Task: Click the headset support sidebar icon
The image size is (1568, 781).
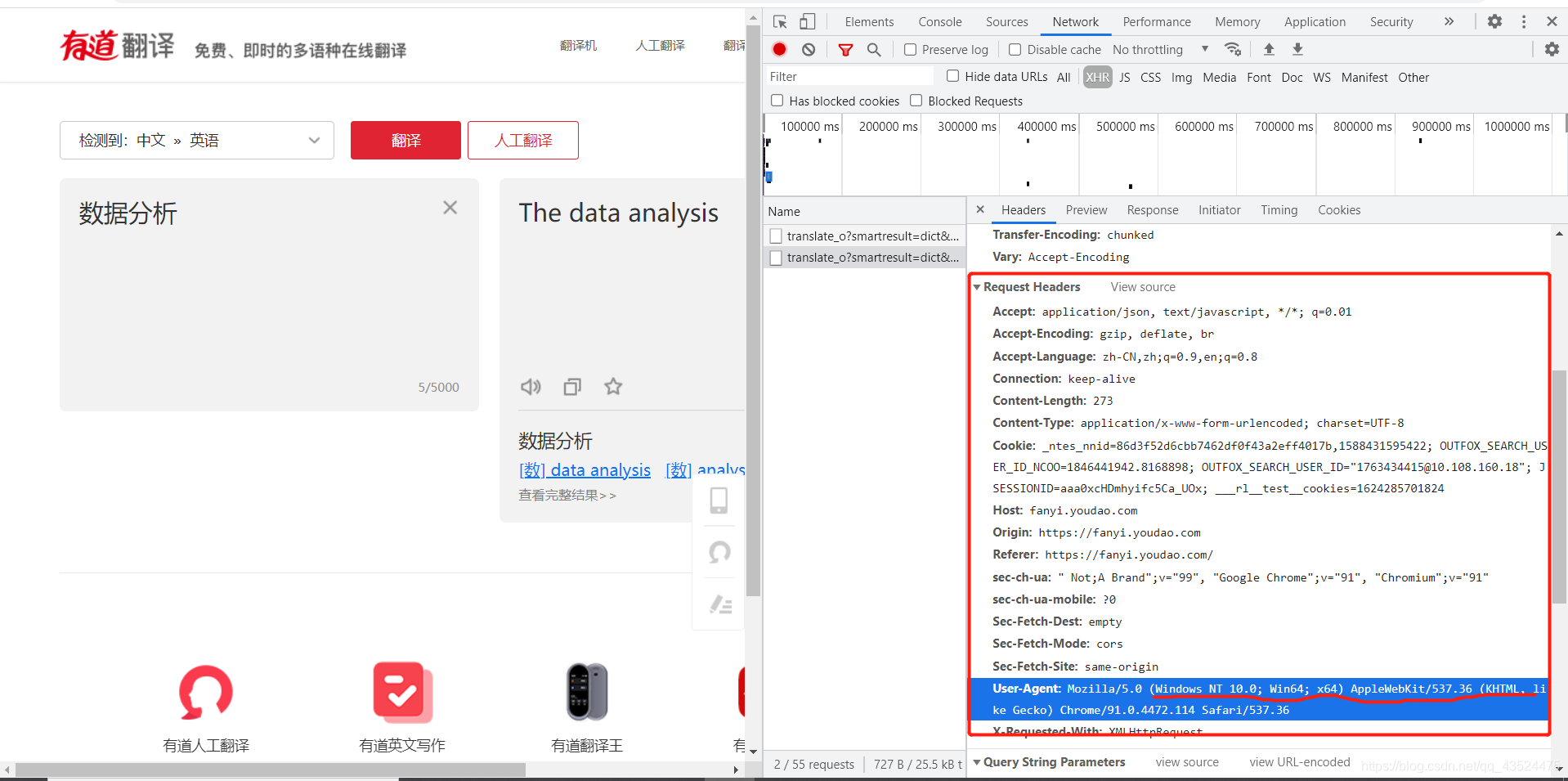Action: coord(719,553)
